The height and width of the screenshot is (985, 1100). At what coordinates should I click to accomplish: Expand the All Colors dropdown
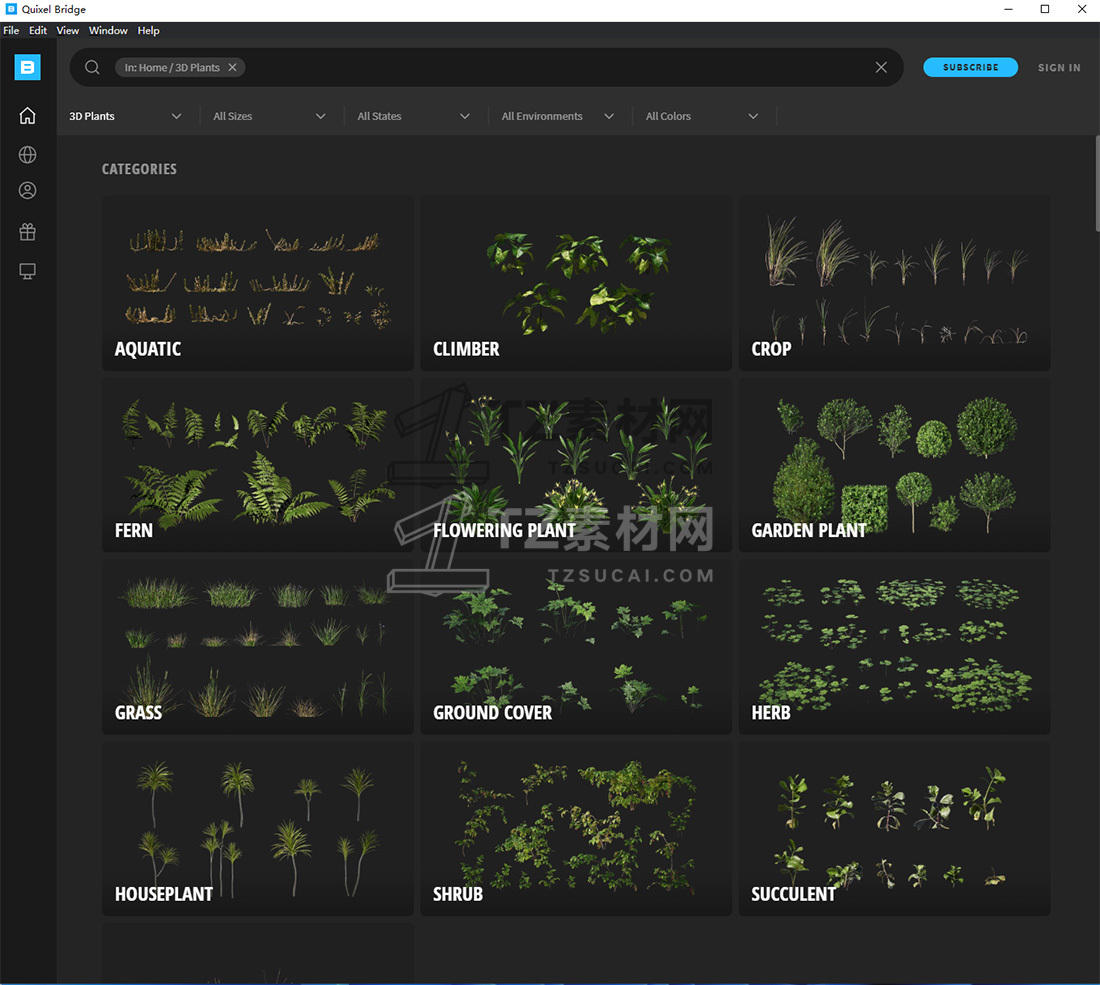[x=702, y=116]
